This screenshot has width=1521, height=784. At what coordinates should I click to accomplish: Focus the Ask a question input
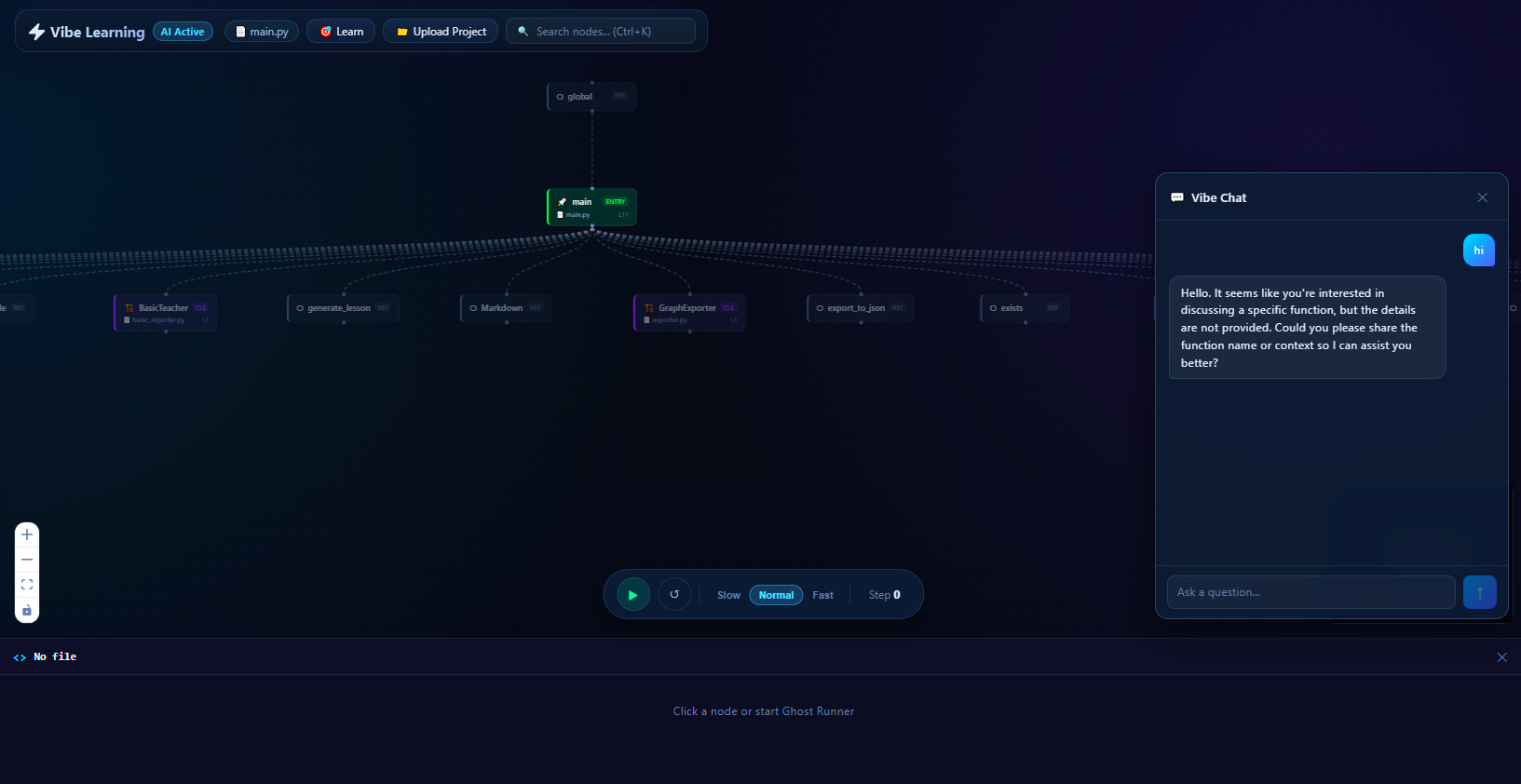1311,592
